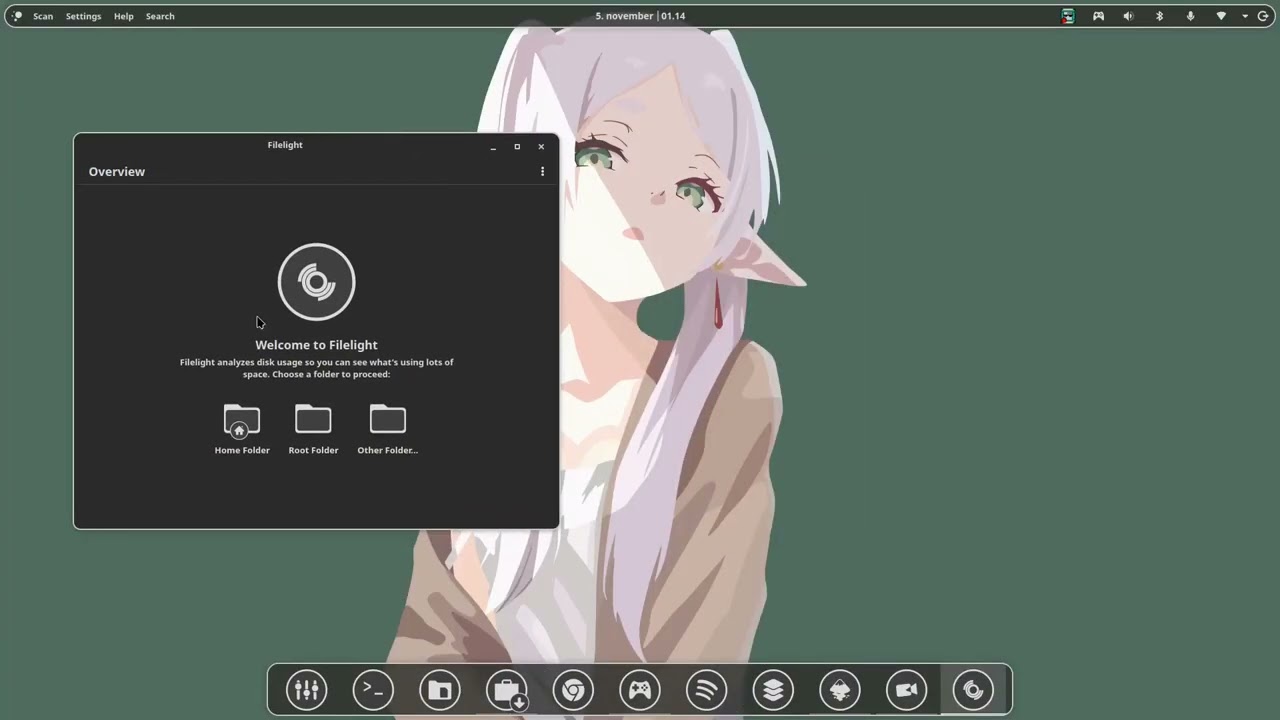Open the software store briefcase dock icon
This screenshot has width=1280, height=720.
tap(507, 690)
